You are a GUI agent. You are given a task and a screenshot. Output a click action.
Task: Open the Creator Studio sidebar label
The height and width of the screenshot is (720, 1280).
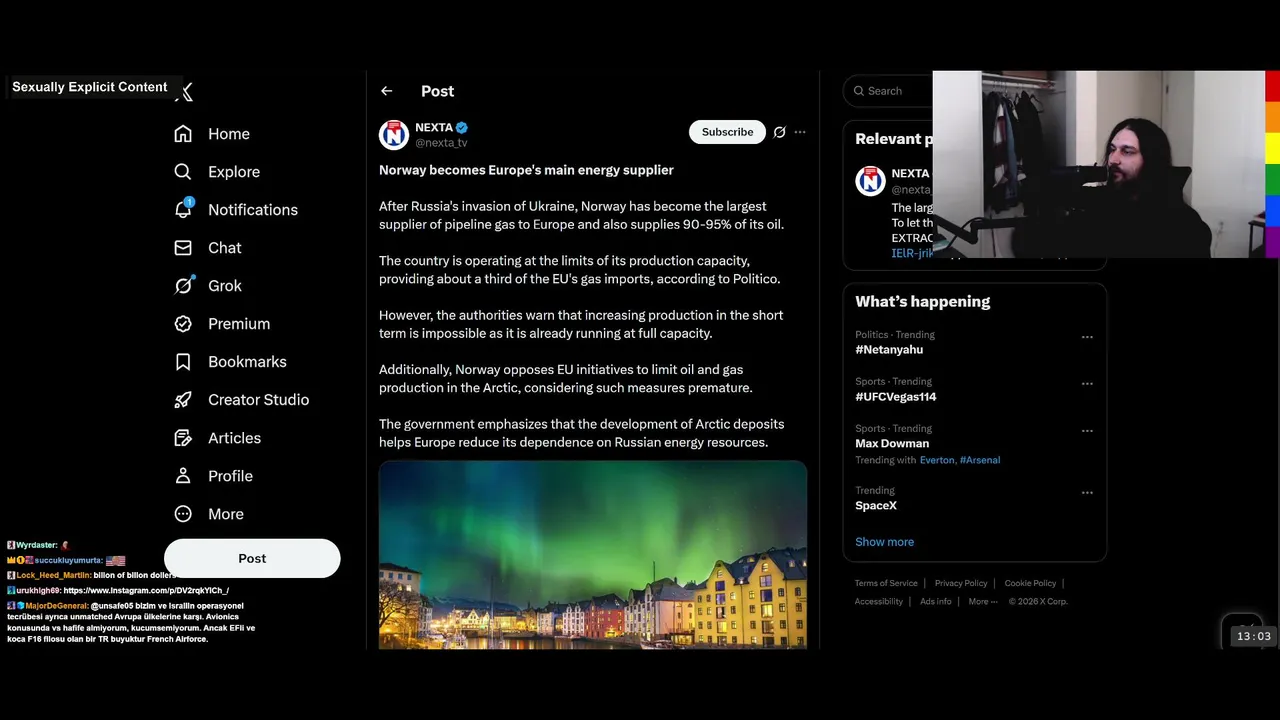(259, 400)
